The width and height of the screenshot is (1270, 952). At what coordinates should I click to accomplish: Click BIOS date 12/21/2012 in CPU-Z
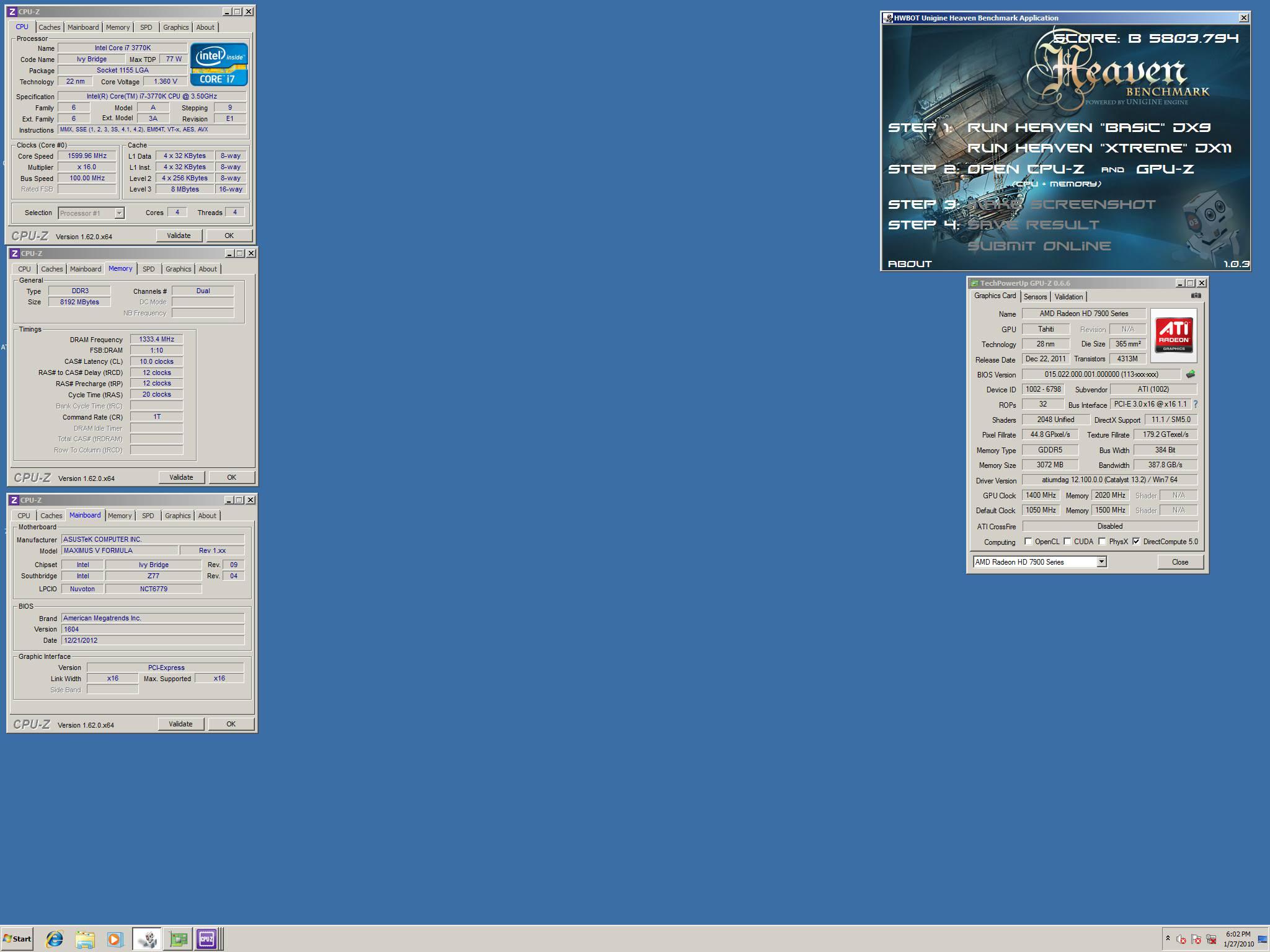(153, 640)
